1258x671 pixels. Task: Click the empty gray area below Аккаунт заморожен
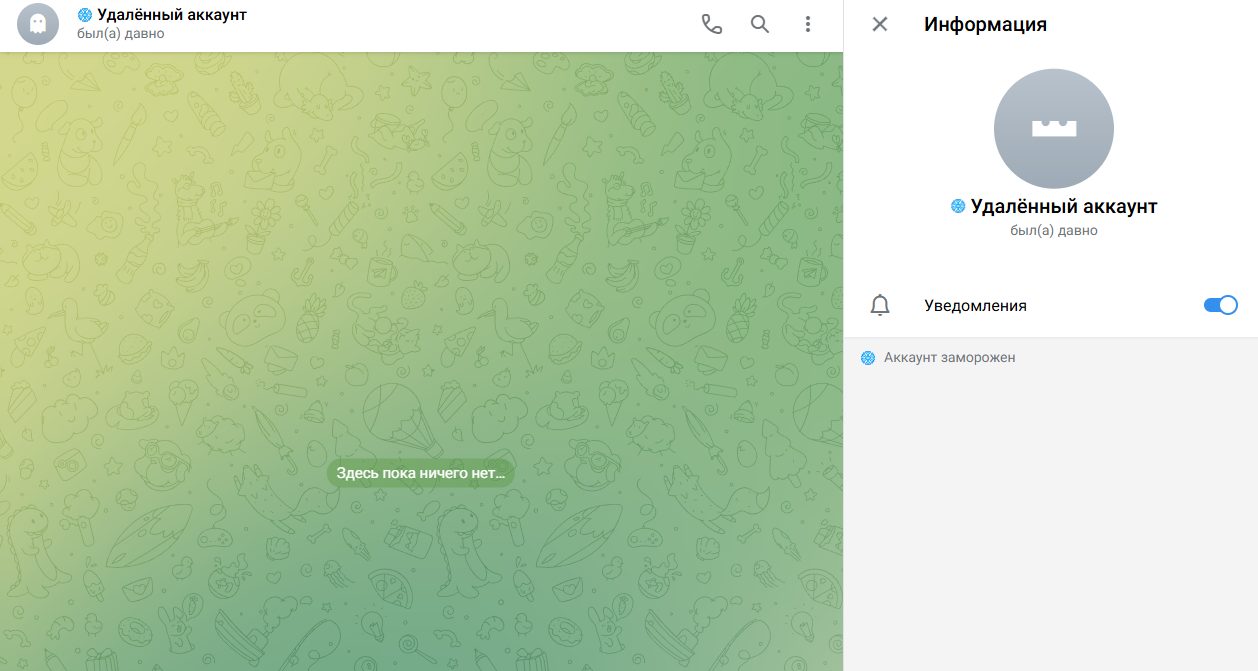(x=1050, y=520)
